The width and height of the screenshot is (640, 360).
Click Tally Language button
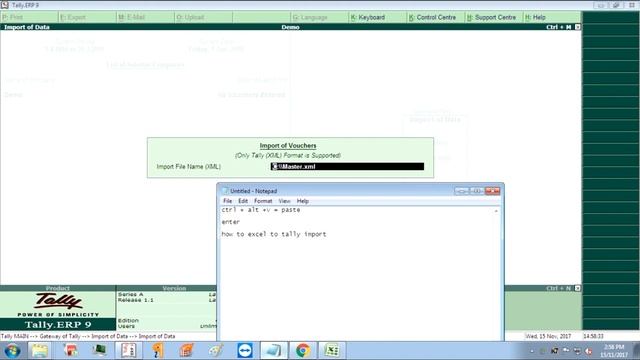[320, 17]
